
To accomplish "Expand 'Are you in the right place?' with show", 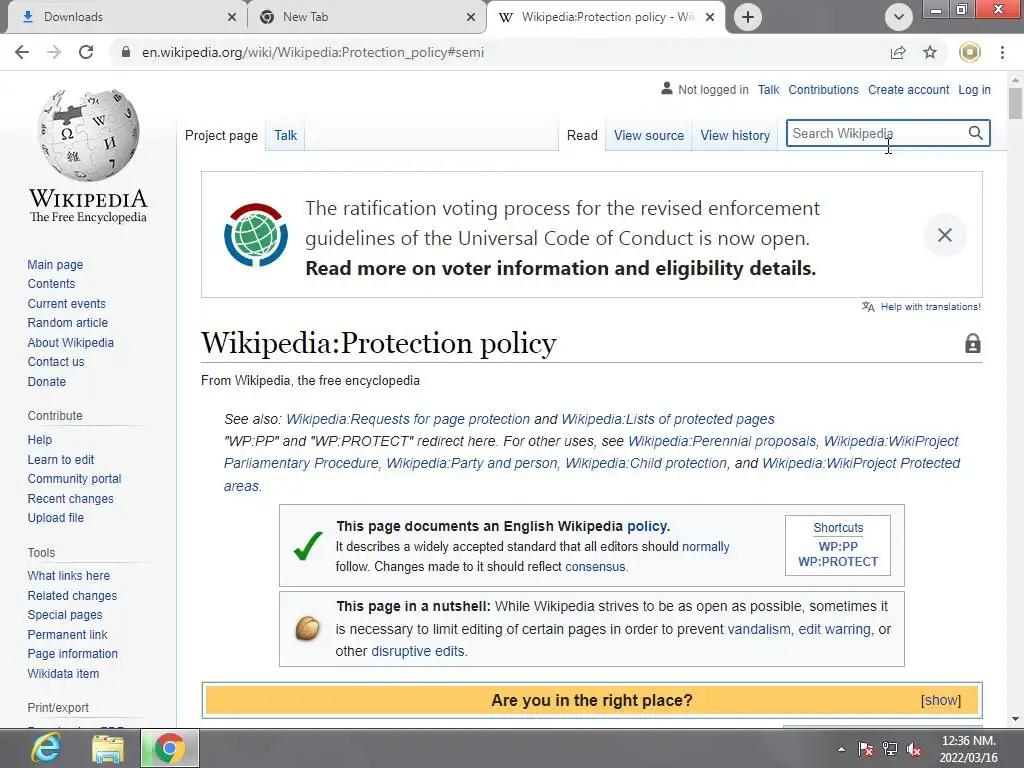I will (x=941, y=700).
